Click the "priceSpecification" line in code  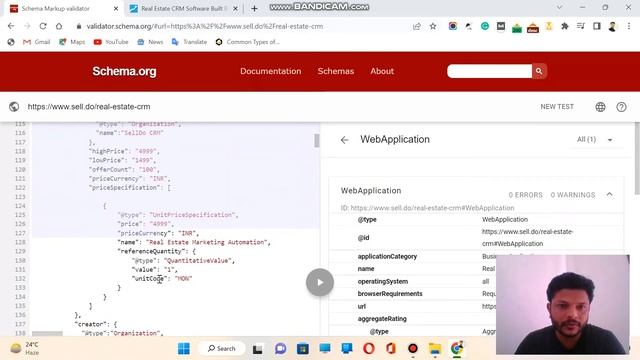pos(130,188)
